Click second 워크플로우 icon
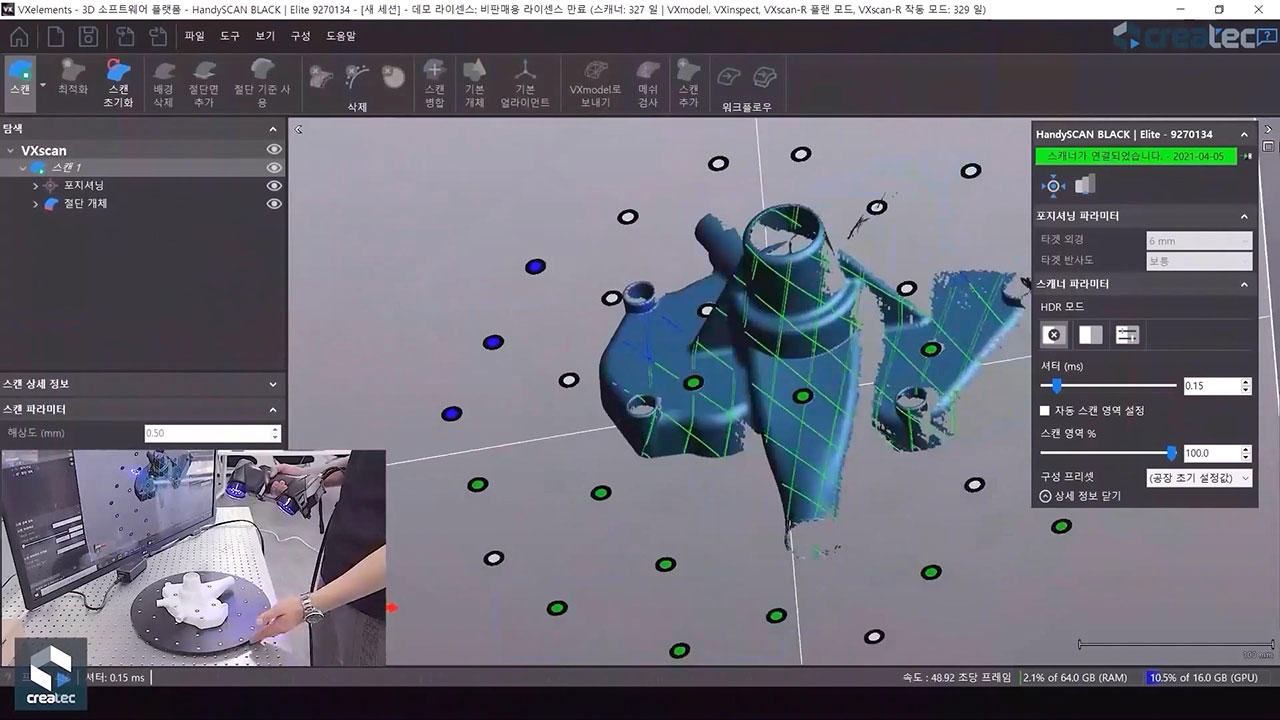Viewport: 1280px width, 720px height. pos(765,77)
